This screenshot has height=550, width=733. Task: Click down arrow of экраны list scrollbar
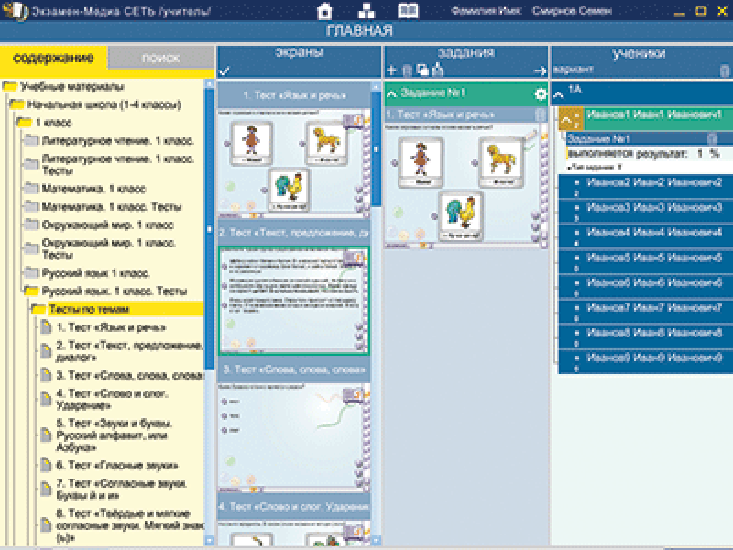coord(376,541)
